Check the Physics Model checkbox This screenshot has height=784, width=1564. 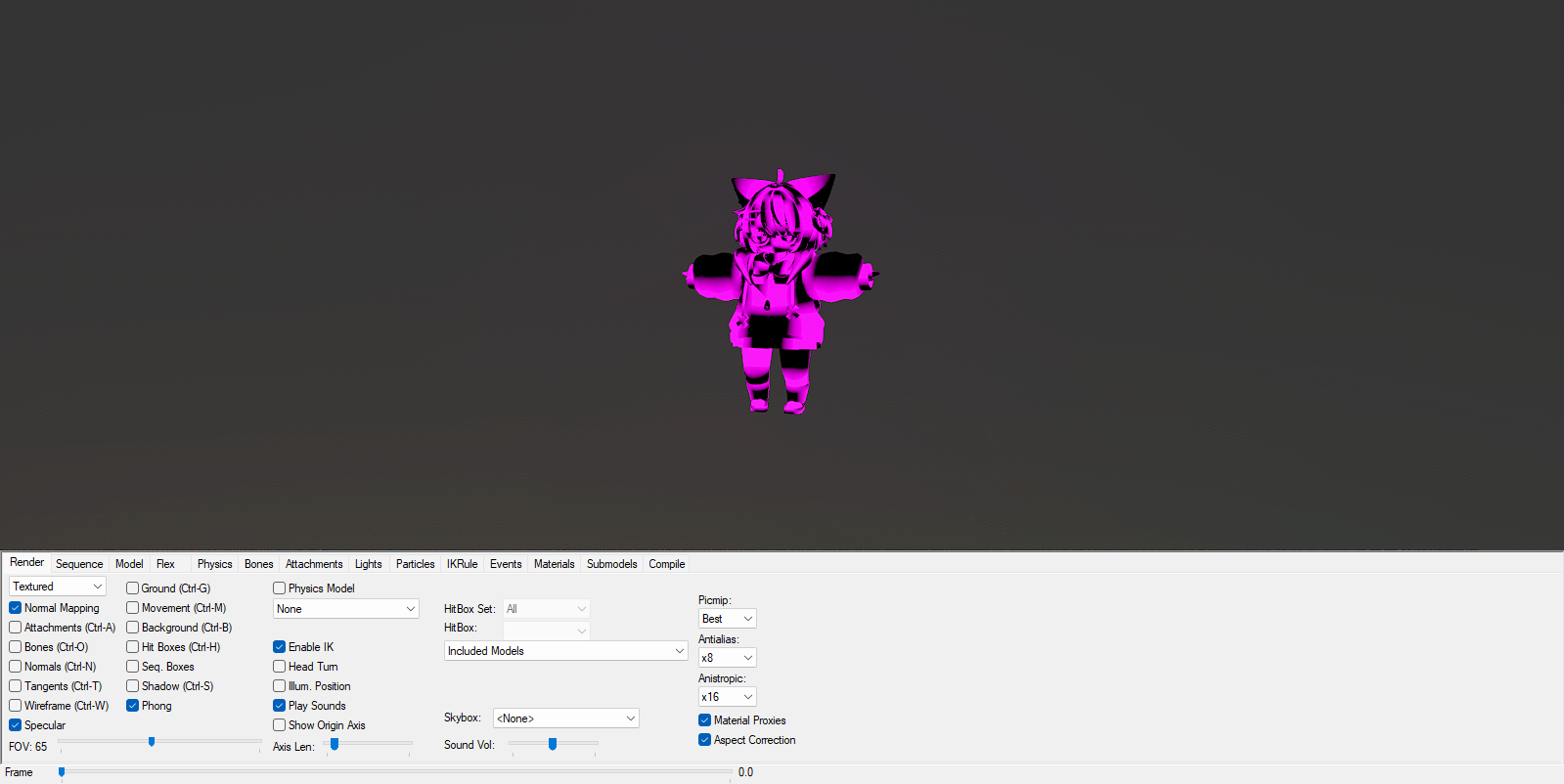(x=280, y=588)
